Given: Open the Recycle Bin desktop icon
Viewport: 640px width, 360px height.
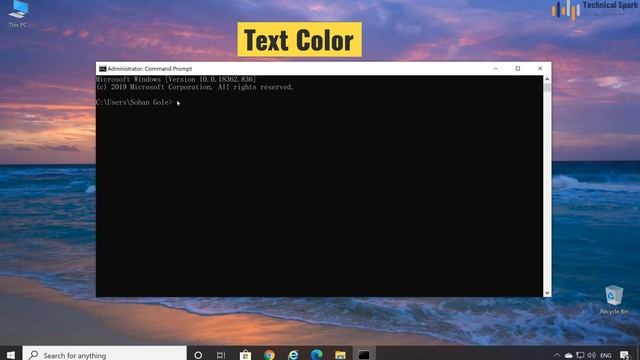Looking at the screenshot, I should pyautogui.click(x=614, y=300).
